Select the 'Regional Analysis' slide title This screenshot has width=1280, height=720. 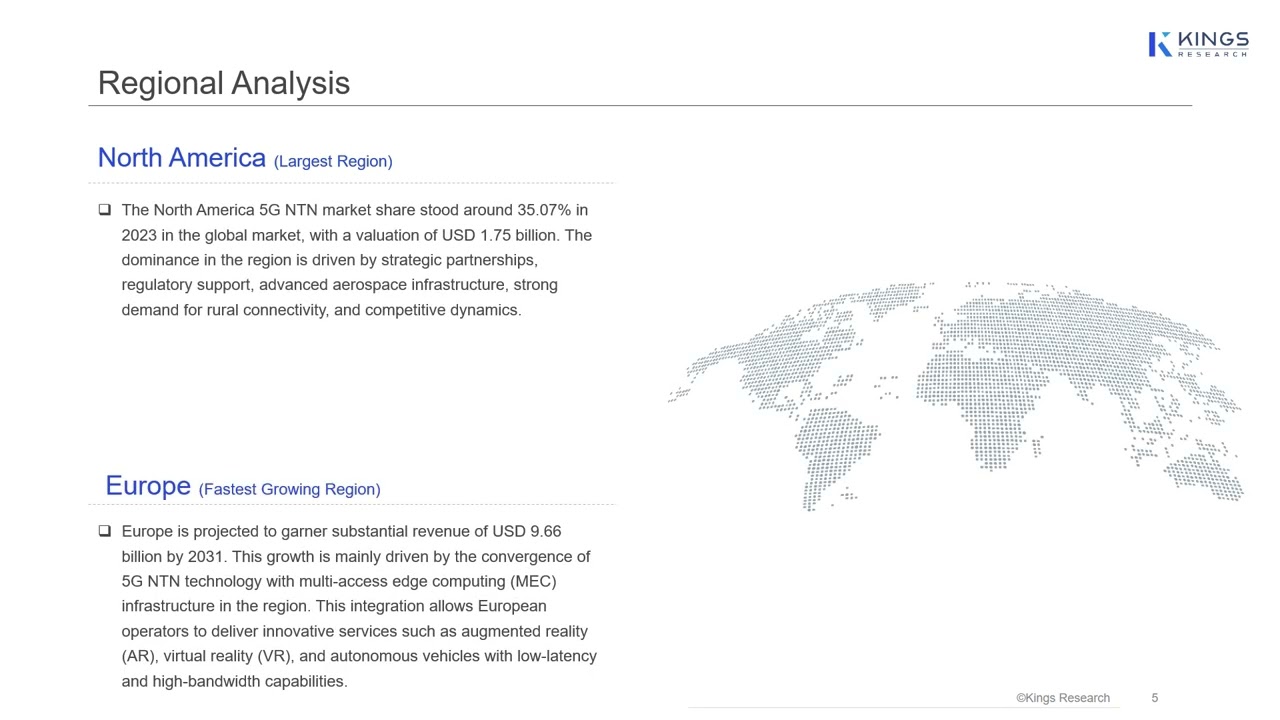(x=224, y=83)
